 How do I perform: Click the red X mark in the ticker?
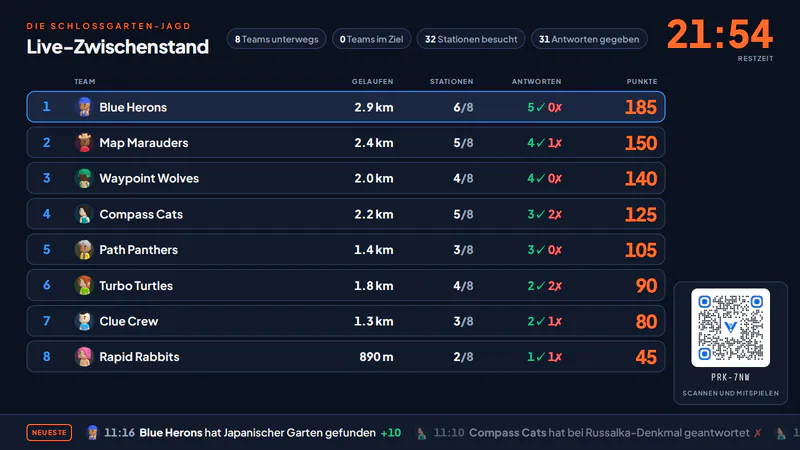(758, 433)
